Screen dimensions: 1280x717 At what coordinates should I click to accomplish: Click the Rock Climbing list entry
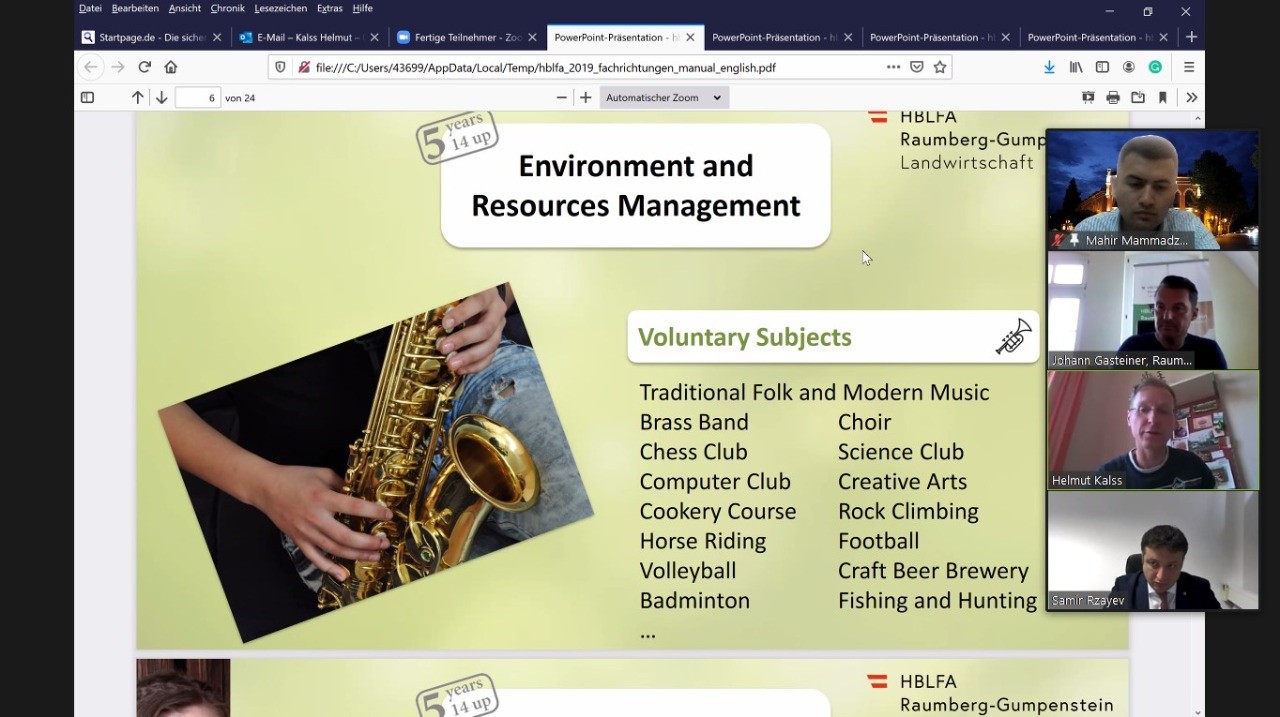coord(908,511)
